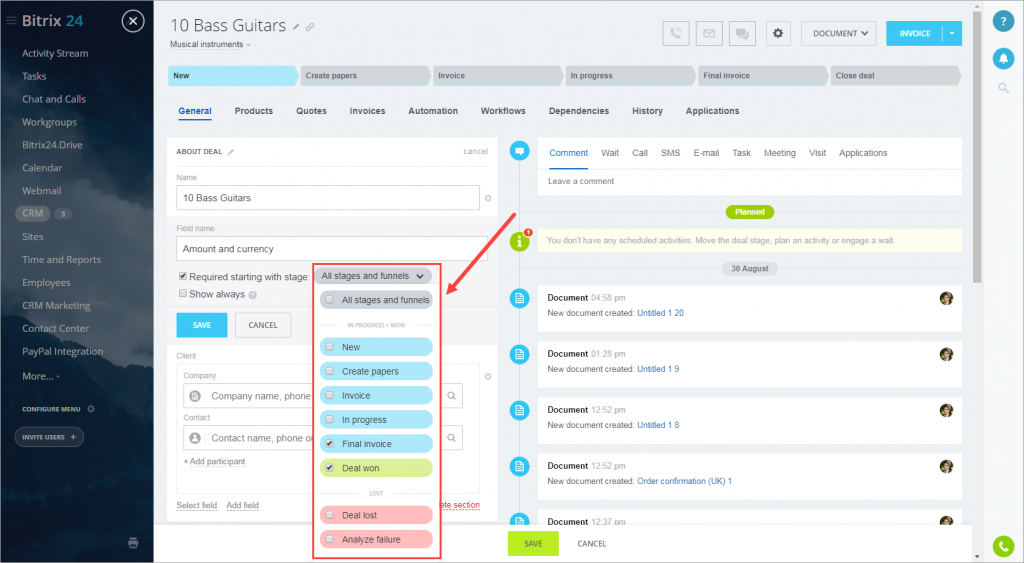Screen dimensions: 1024x563
Task: Click the Add field link
Action: pos(242,506)
